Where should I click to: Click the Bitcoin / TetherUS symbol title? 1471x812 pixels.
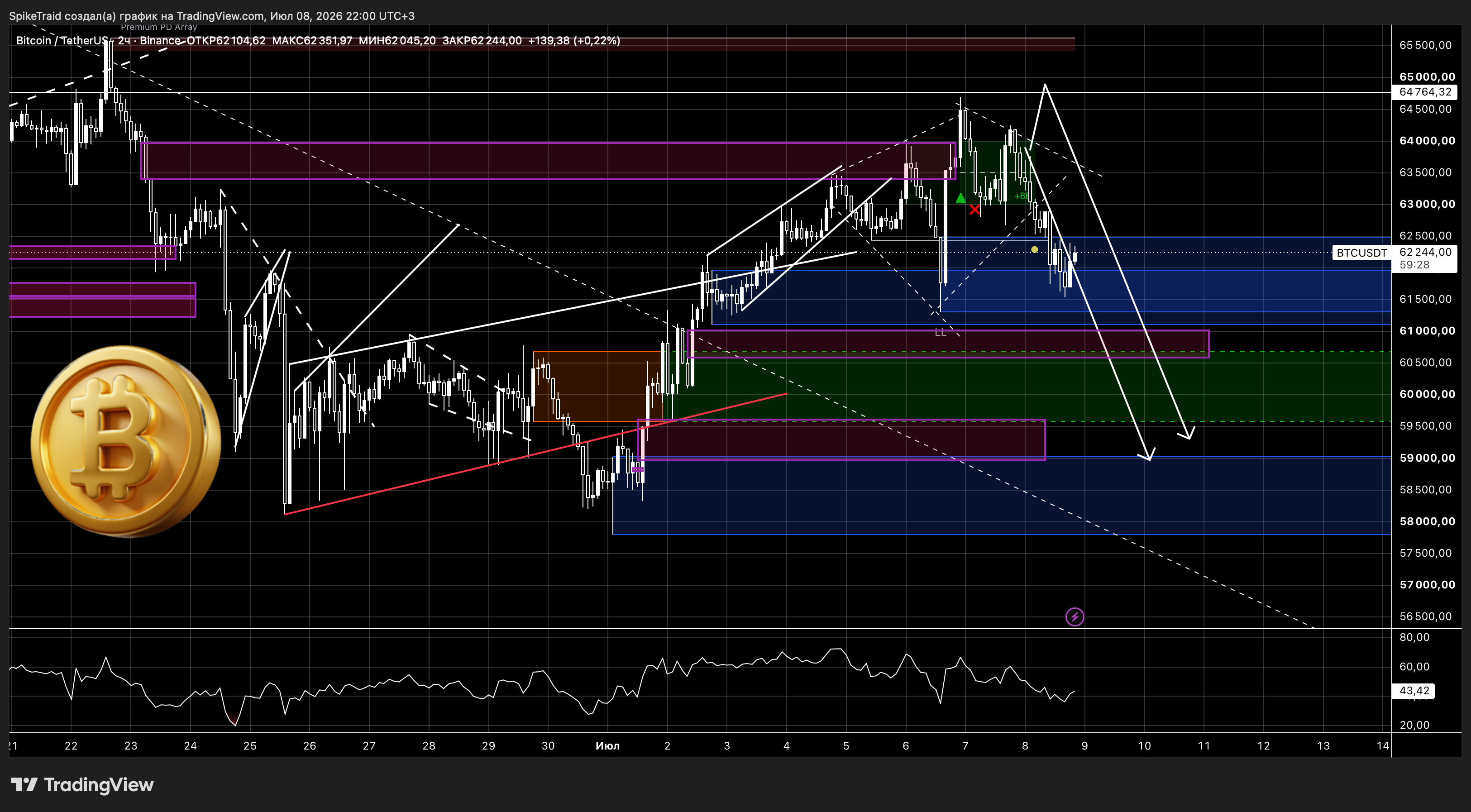[62, 41]
